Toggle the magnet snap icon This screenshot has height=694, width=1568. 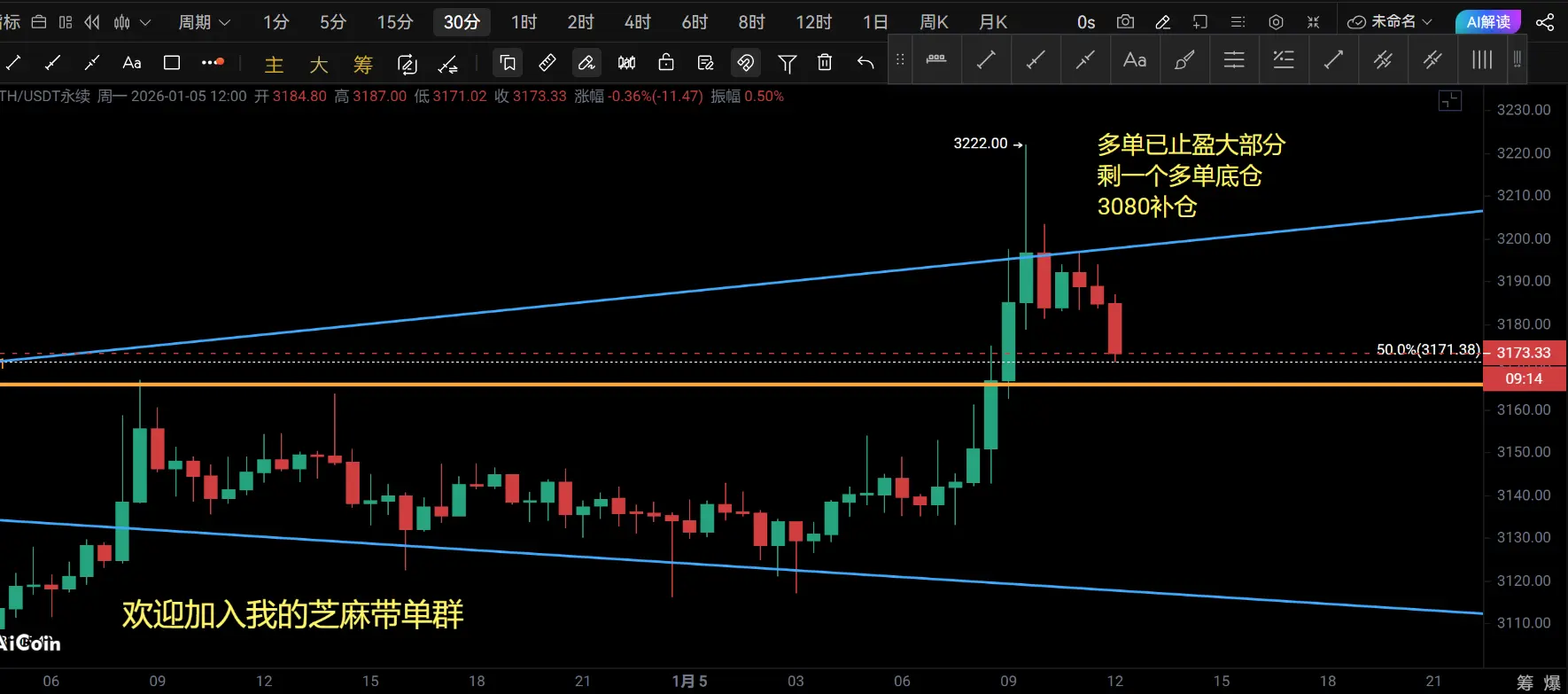[x=746, y=62]
